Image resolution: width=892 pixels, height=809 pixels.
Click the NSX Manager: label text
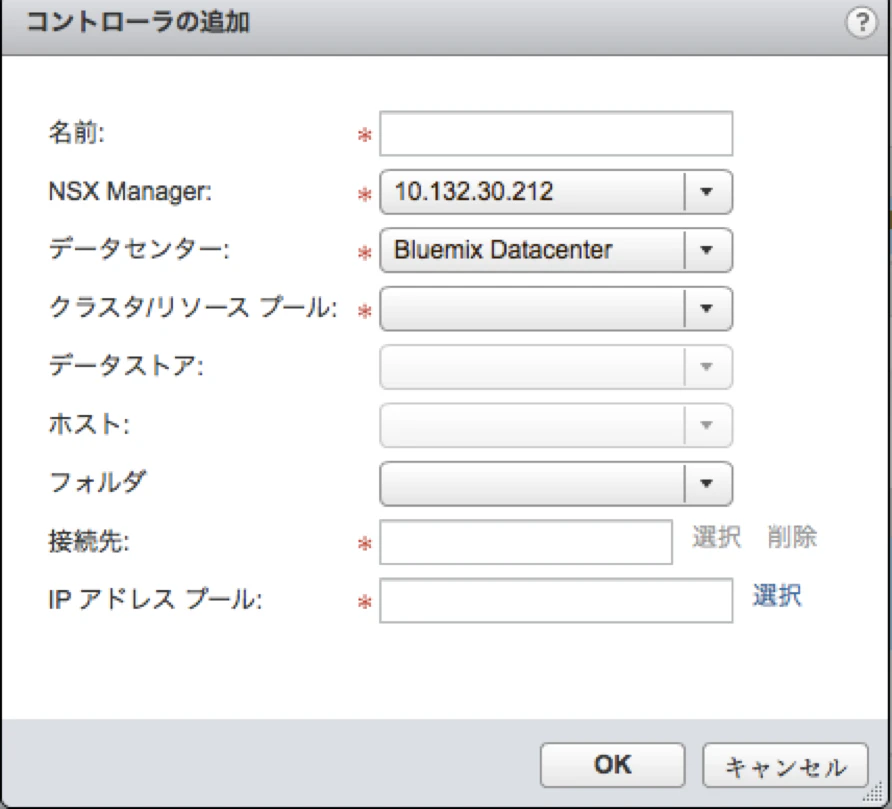pos(130,192)
